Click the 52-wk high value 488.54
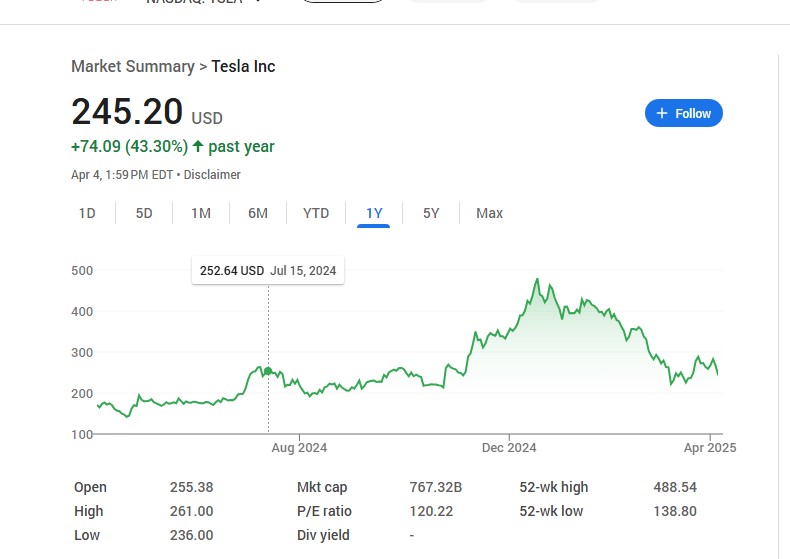This screenshot has width=790, height=559. coord(675,487)
